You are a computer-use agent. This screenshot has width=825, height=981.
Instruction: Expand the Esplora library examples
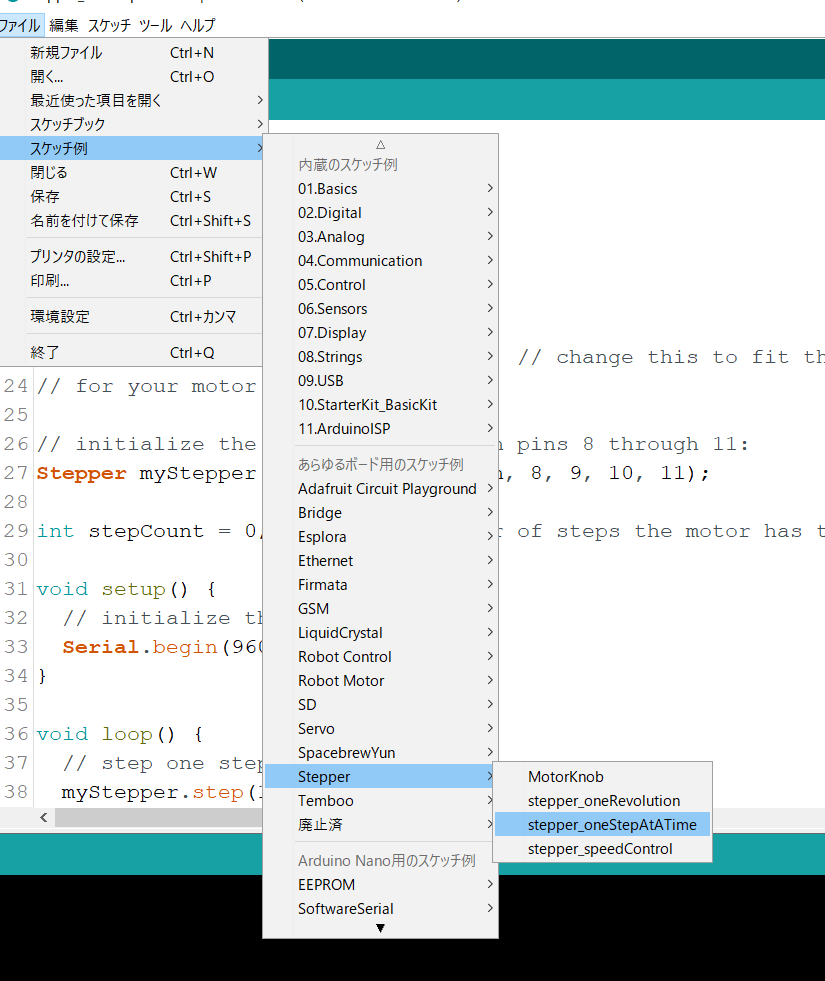380,536
